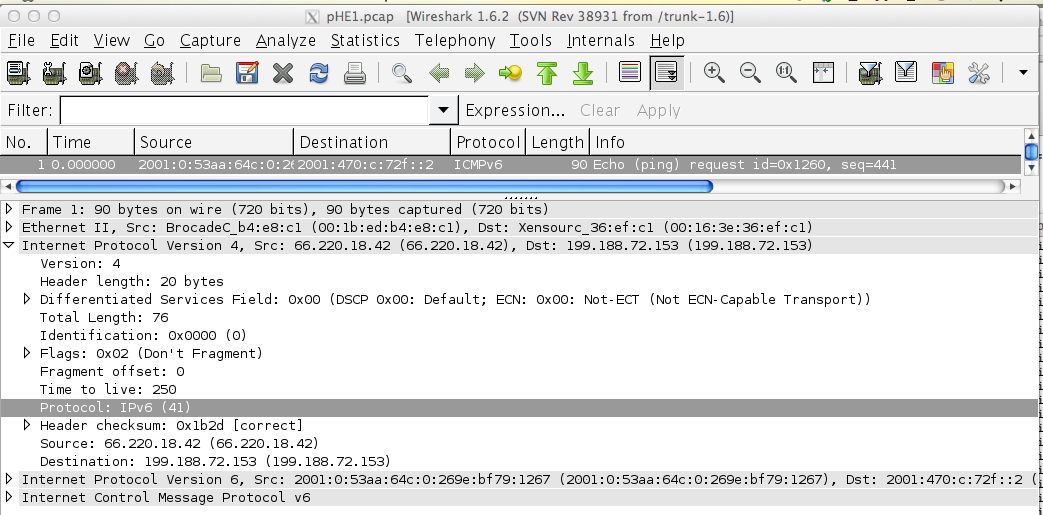Open the list capture interfaces icon
This screenshot has height=515, width=1043.
[x=18, y=73]
